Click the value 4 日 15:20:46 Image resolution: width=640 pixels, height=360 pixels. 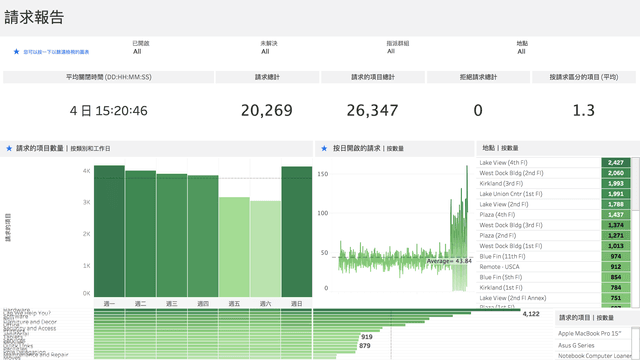[109, 111]
